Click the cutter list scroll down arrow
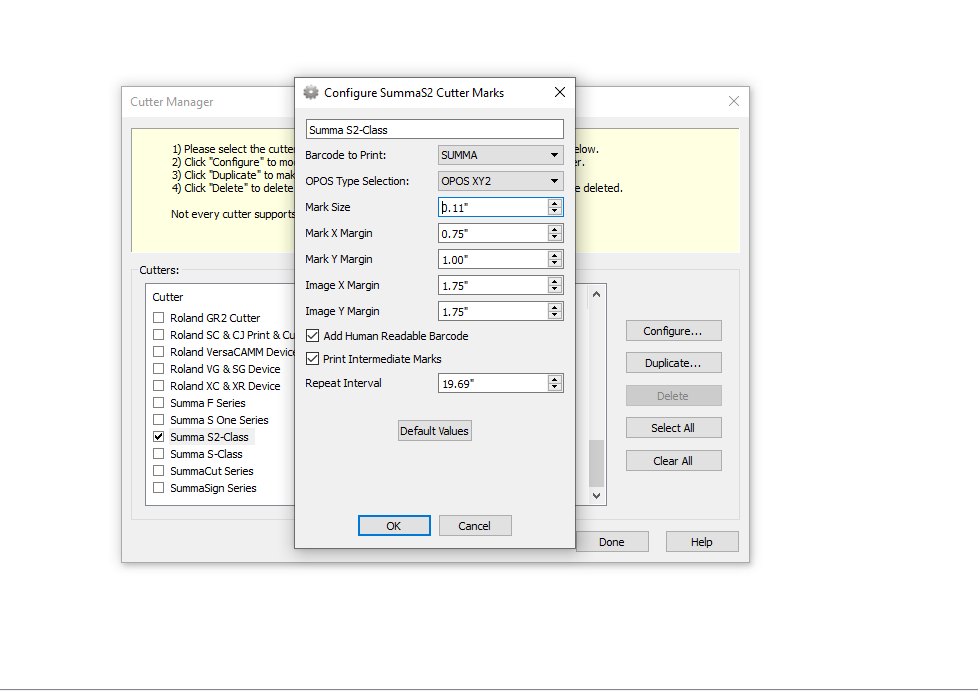Viewport: 978px width, 691px height. coord(596,495)
